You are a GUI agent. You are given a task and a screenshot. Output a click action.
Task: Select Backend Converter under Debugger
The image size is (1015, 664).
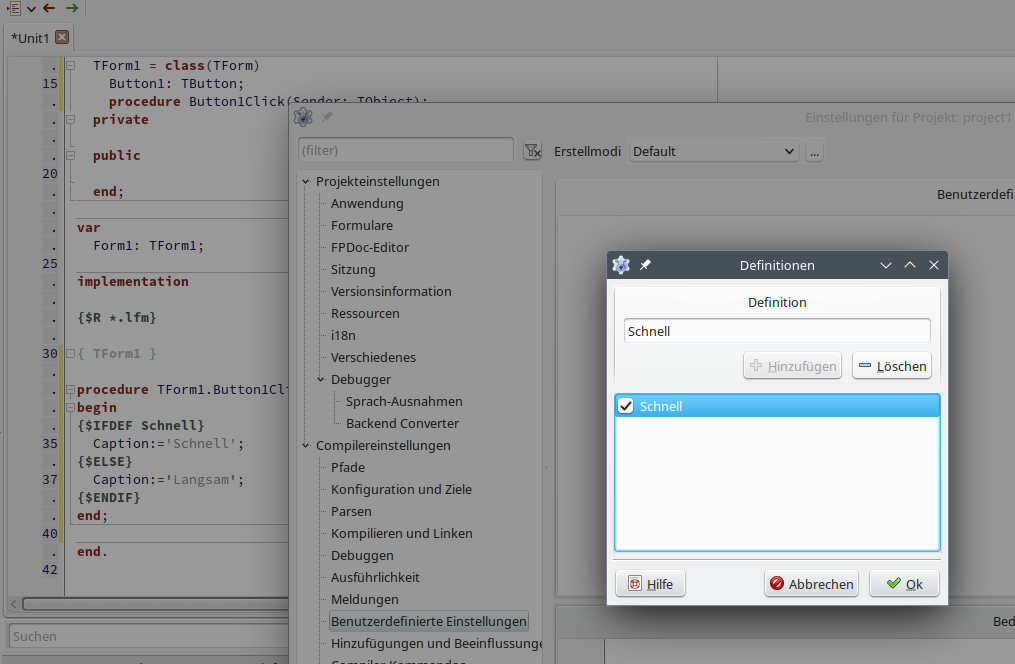[402, 423]
